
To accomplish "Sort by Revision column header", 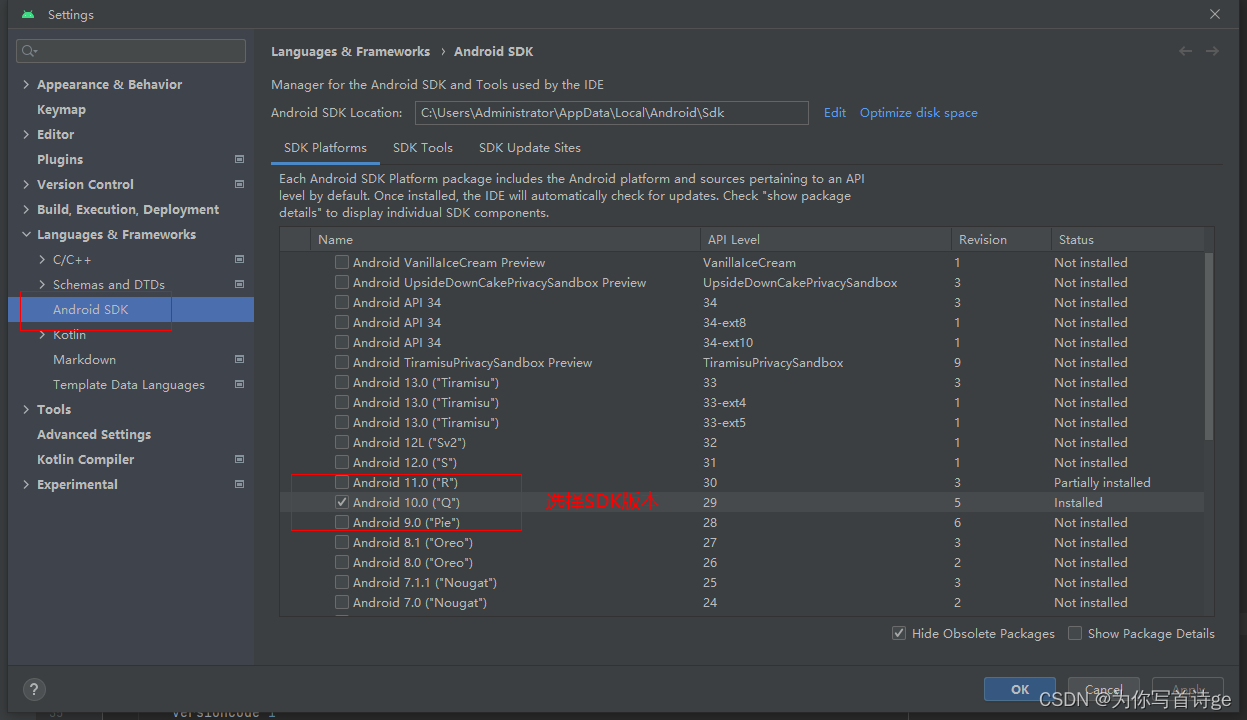I will pyautogui.click(x=1001, y=240).
